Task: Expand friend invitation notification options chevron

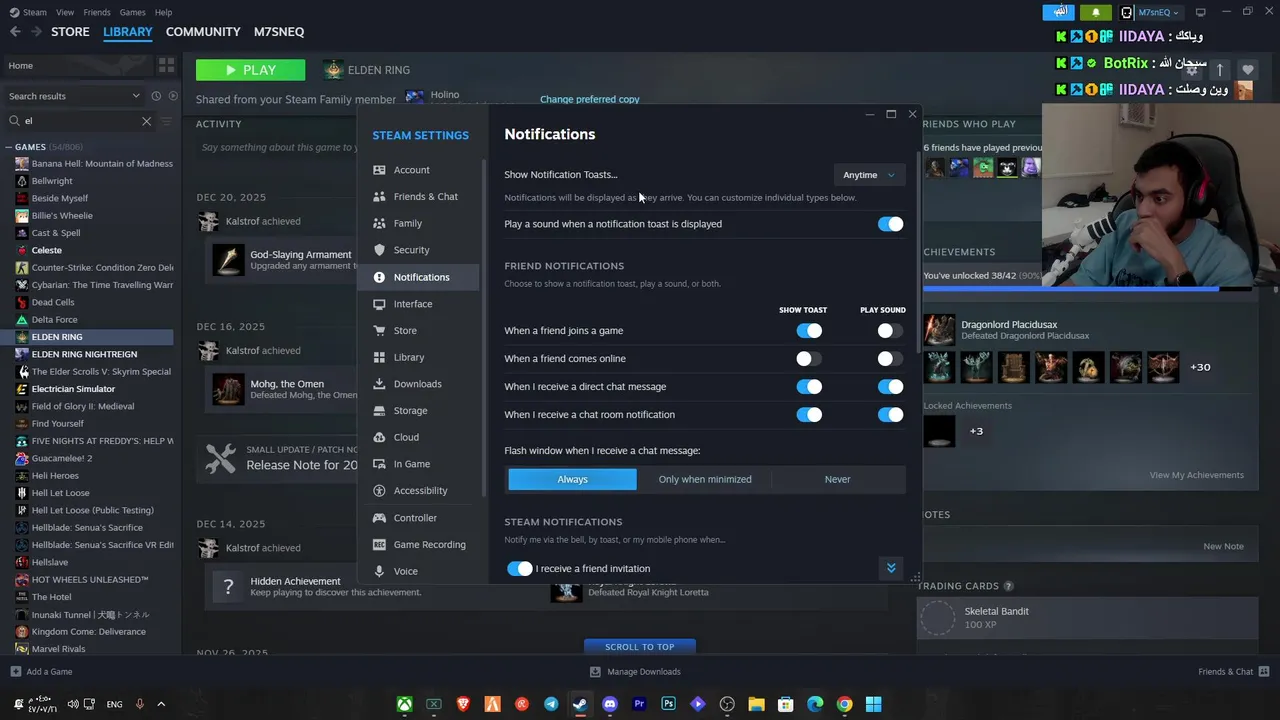Action: 891,568
